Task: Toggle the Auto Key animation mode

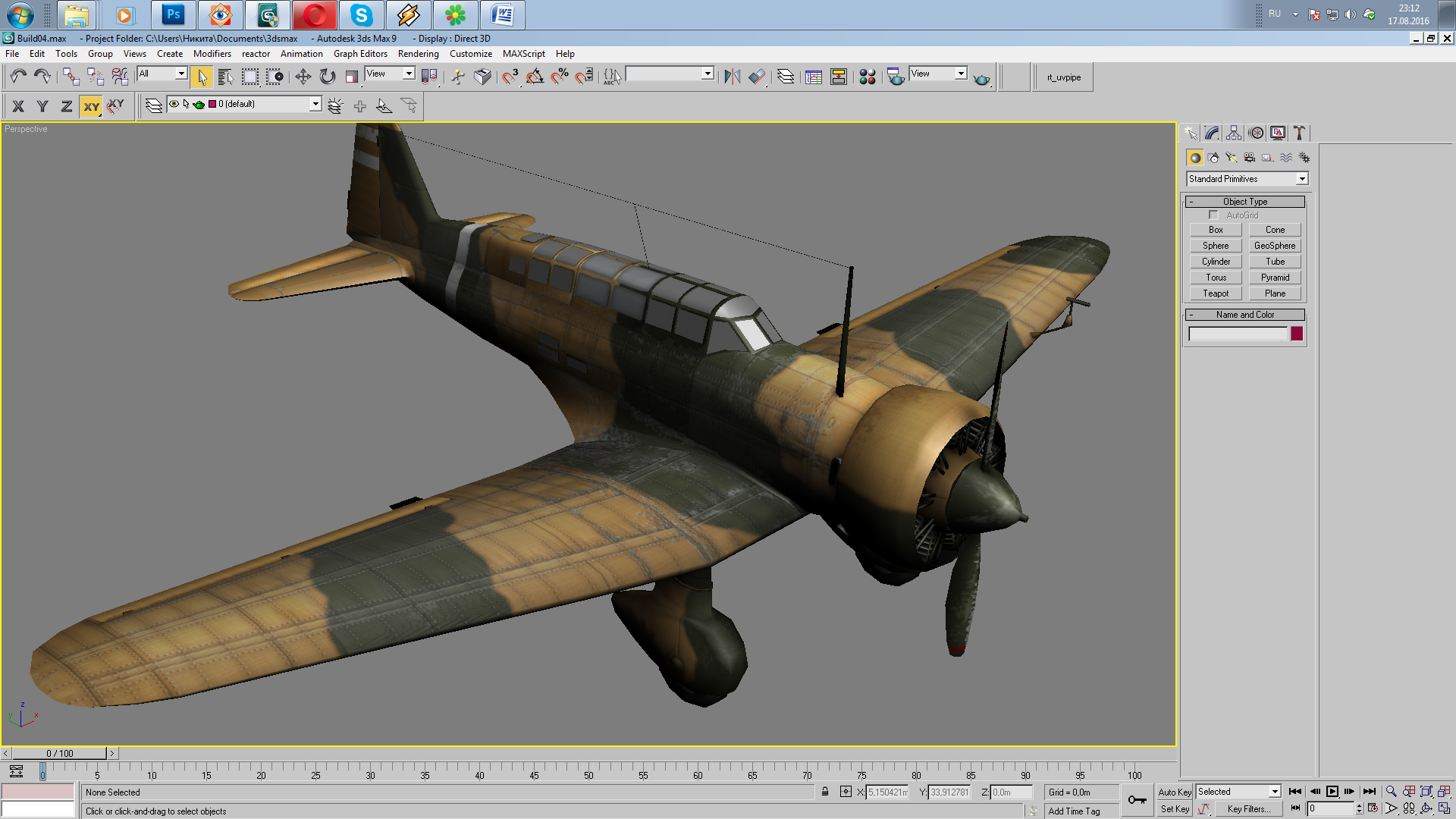Action: pos(1174,792)
